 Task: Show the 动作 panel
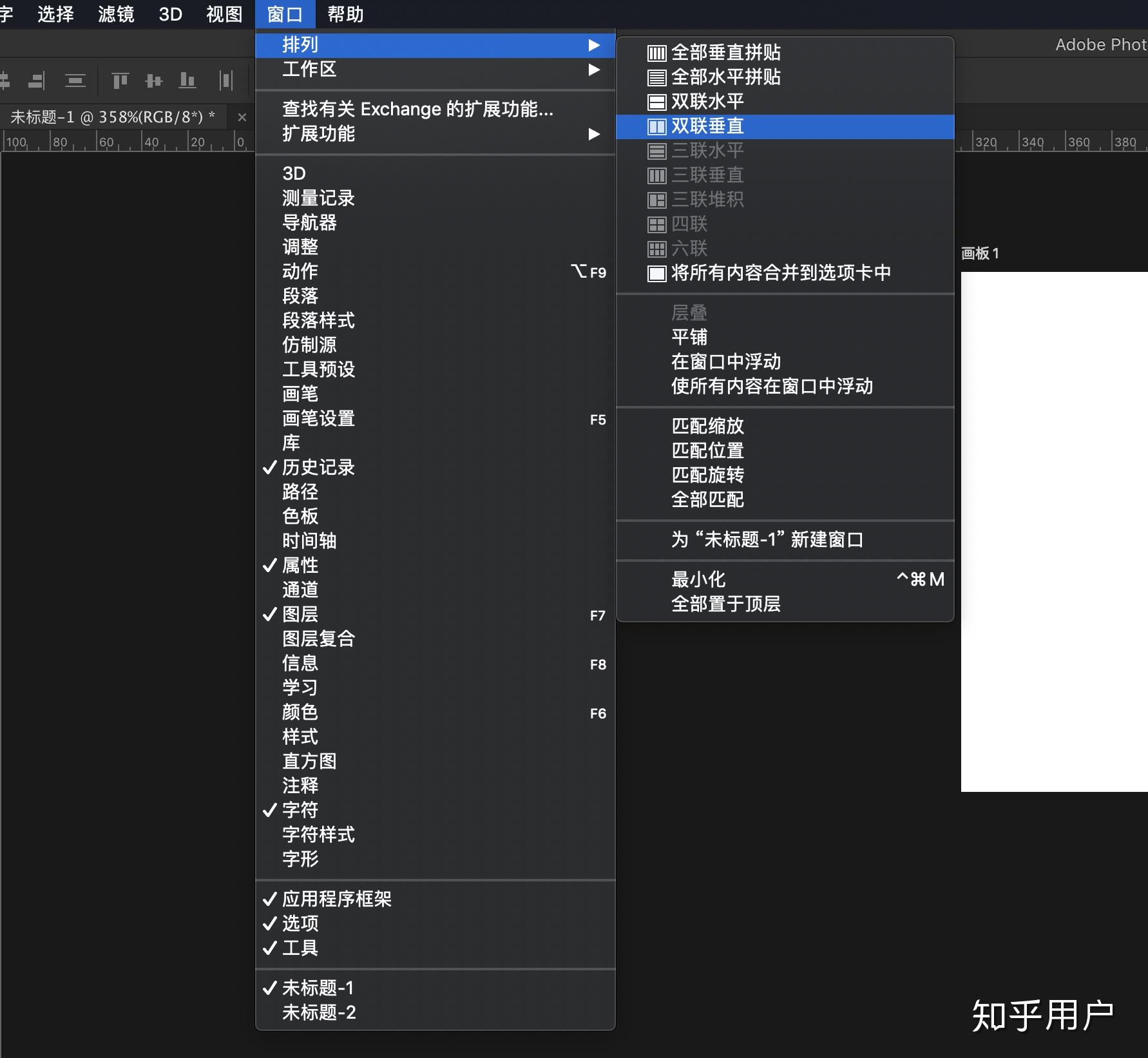click(435, 271)
